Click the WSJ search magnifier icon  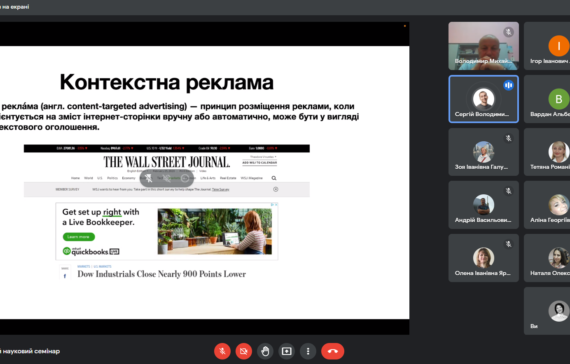pos(274,178)
